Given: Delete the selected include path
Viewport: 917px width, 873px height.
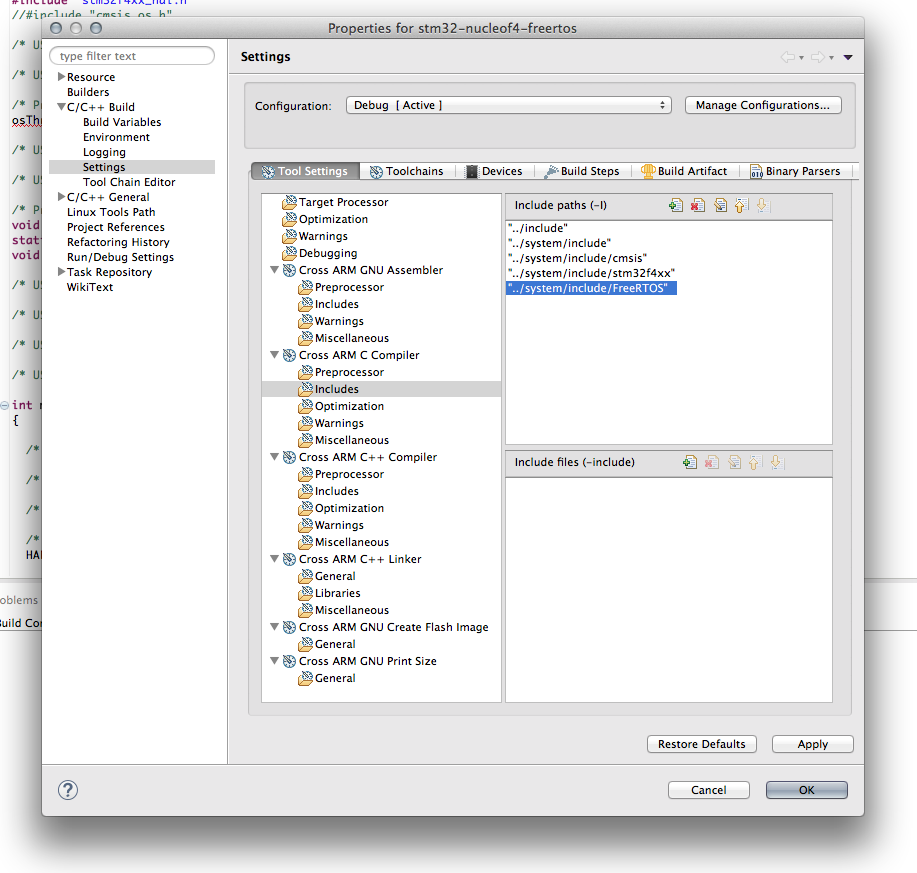Looking at the screenshot, I should (698, 205).
